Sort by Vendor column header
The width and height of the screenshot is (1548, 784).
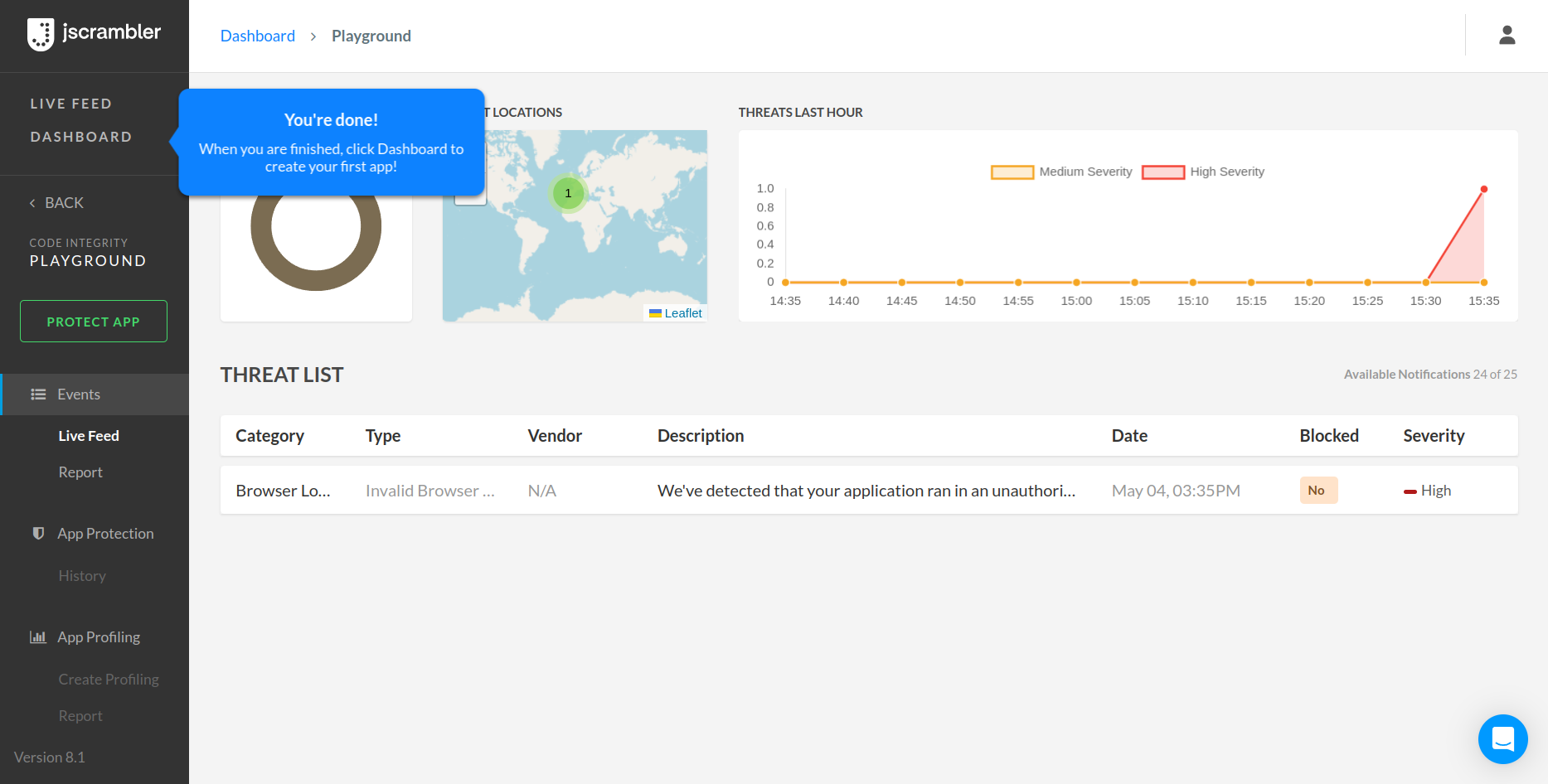[x=555, y=436]
